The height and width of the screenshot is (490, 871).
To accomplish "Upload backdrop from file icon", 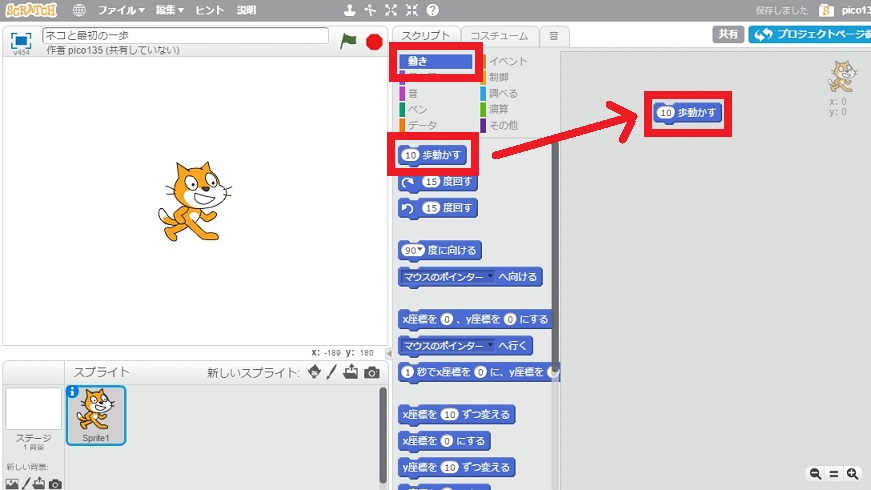I will point(39,483).
